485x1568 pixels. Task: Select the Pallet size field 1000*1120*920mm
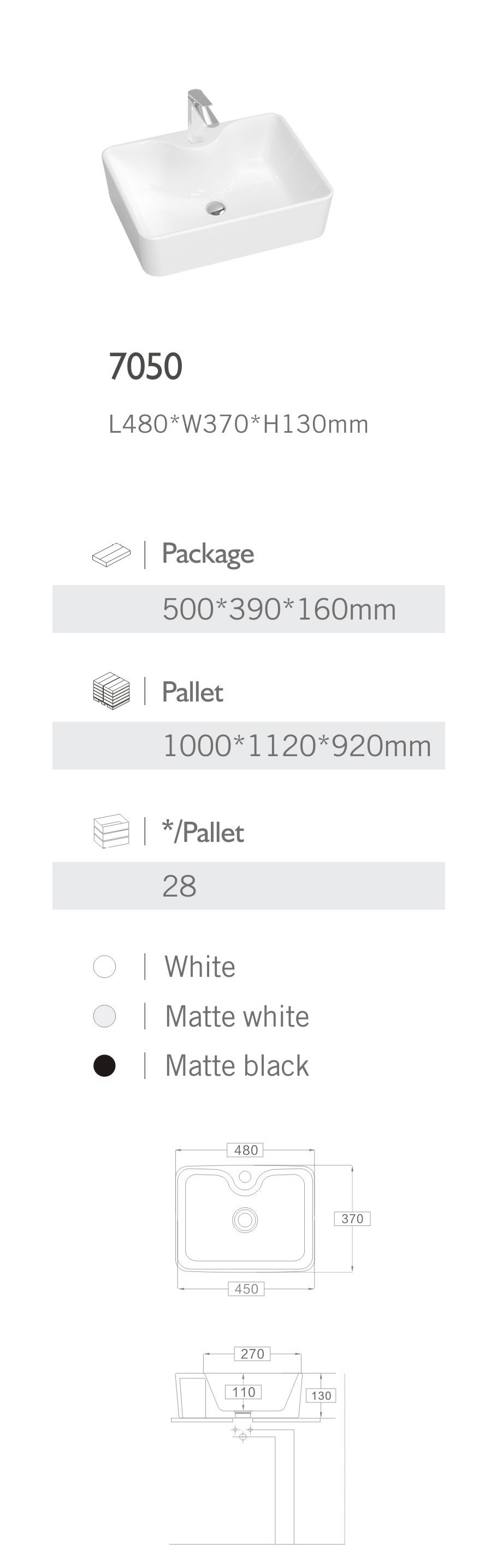297,746
